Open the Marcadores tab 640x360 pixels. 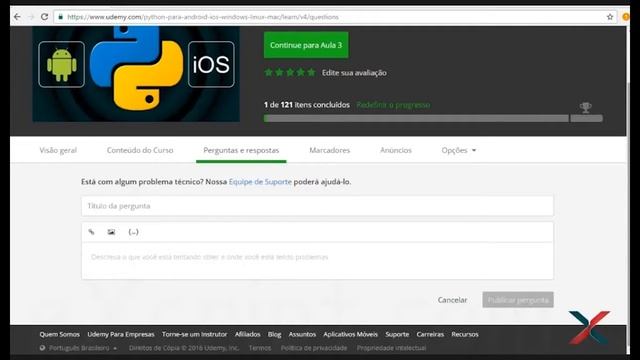tap(330, 150)
